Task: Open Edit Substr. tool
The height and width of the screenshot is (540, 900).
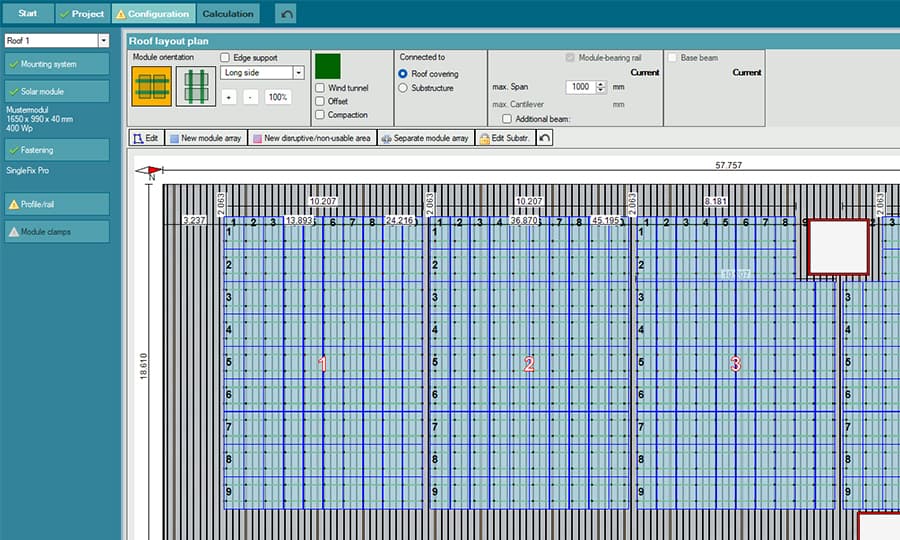Action: point(506,138)
